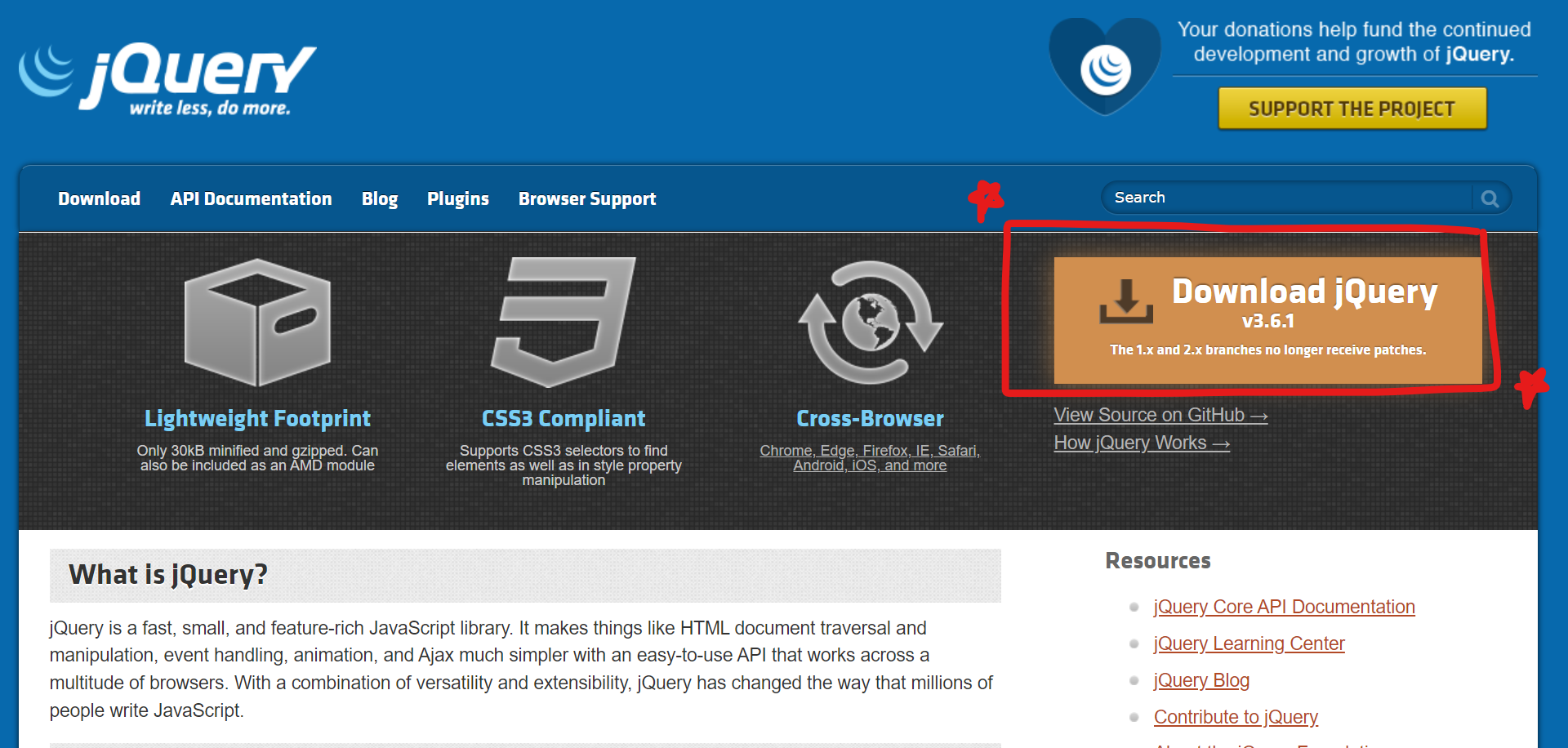This screenshot has width=1568, height=748.
Task: Open jQuery Core API Documentation link
Action: pyautogui.click(x=1284, y=607)
